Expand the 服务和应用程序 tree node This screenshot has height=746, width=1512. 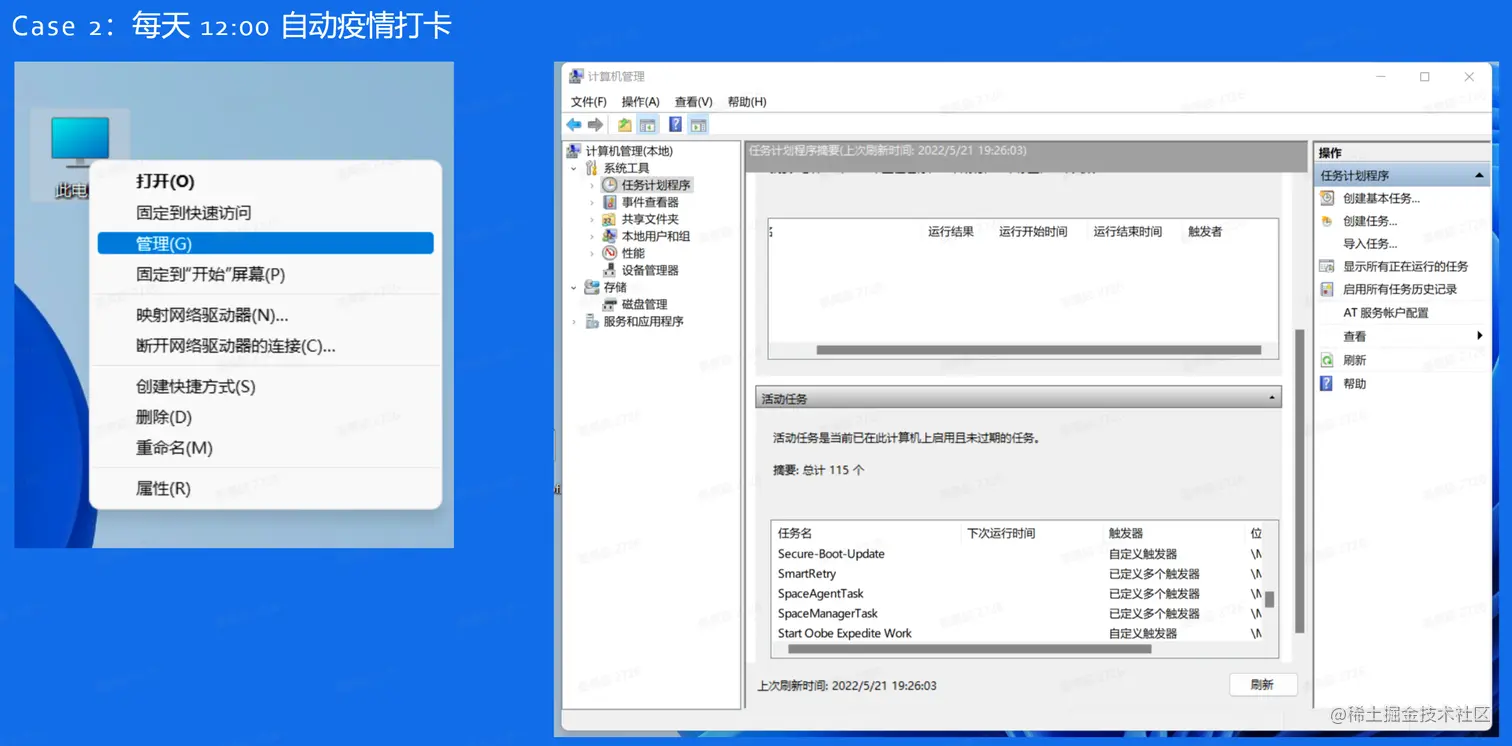coord(574,321)
